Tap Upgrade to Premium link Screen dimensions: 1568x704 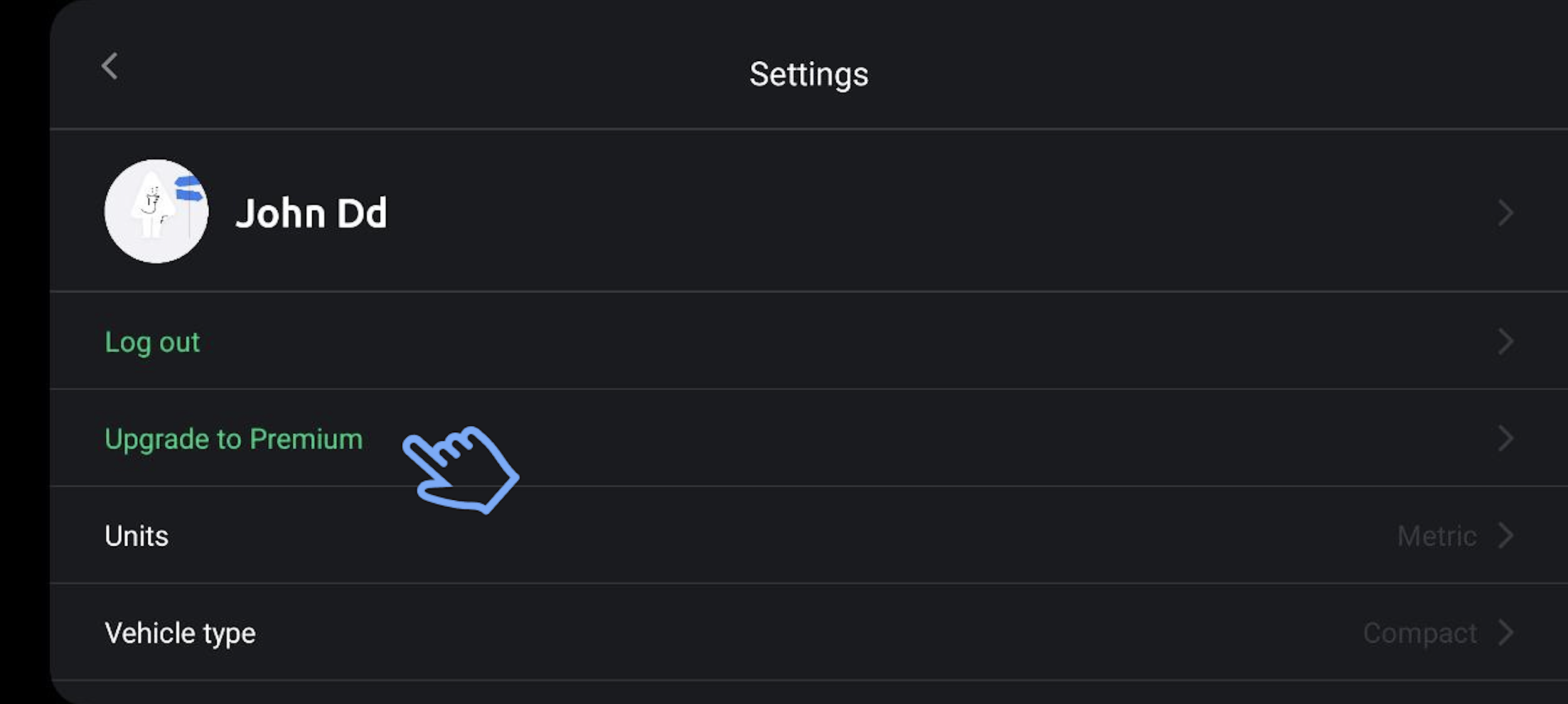pos(233,439)
